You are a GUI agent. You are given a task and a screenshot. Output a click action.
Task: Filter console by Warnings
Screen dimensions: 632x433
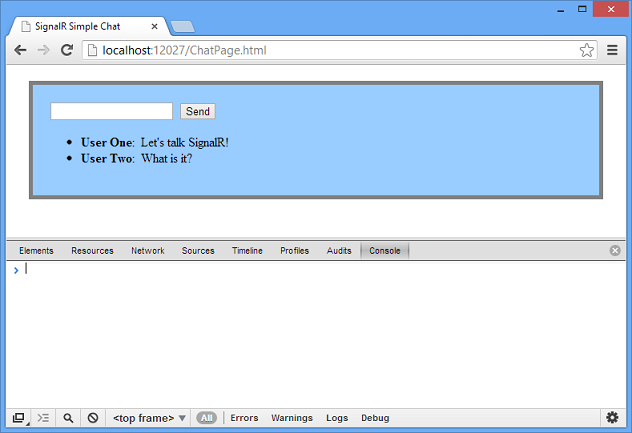point(291,418)
